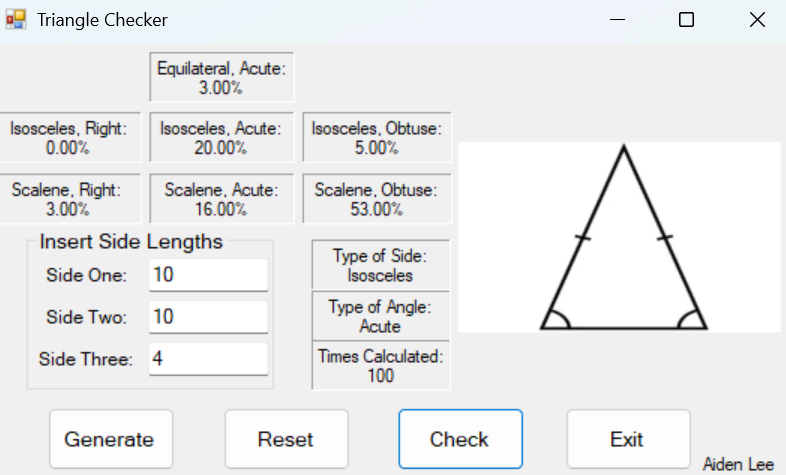Click the Exit button
This screenshot has width=786, height=475.
(627, 439)
